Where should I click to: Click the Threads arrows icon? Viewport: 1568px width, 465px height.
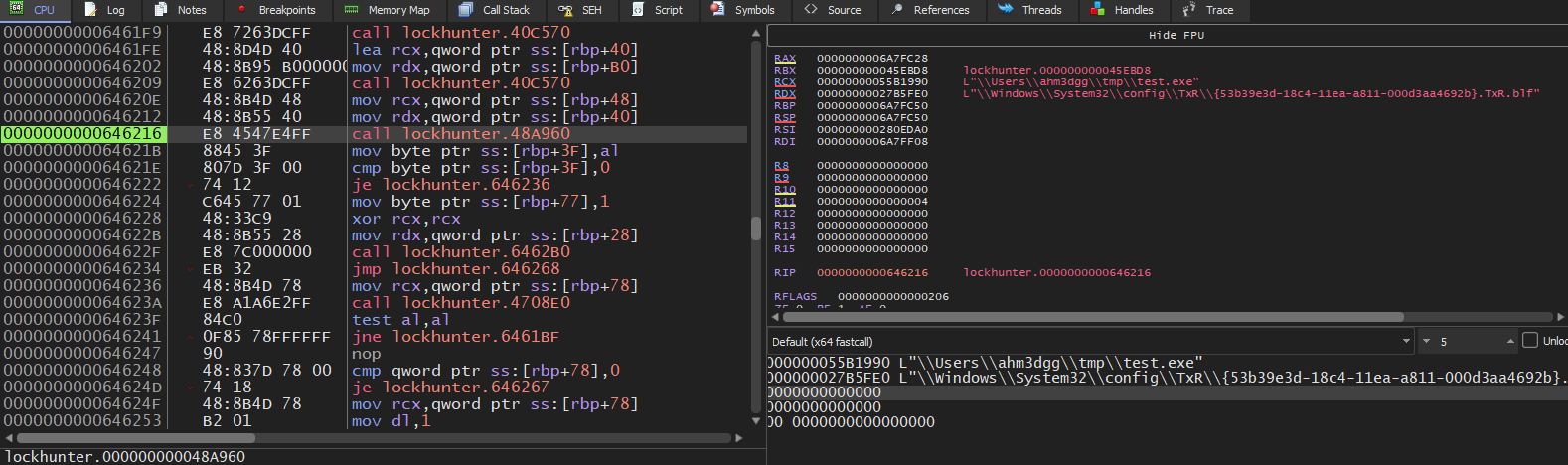click(x=1005, y=10)
